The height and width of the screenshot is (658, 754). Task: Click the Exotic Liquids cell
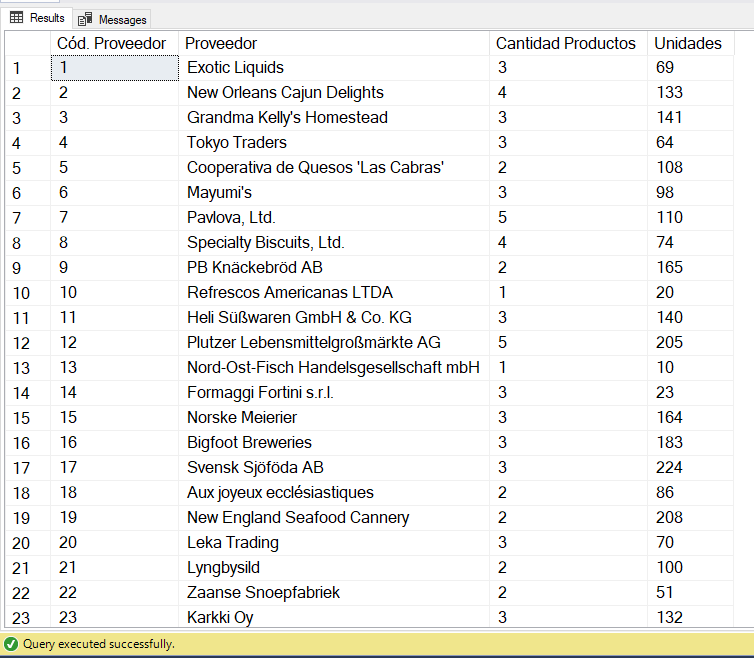click(x=334, y=68)
